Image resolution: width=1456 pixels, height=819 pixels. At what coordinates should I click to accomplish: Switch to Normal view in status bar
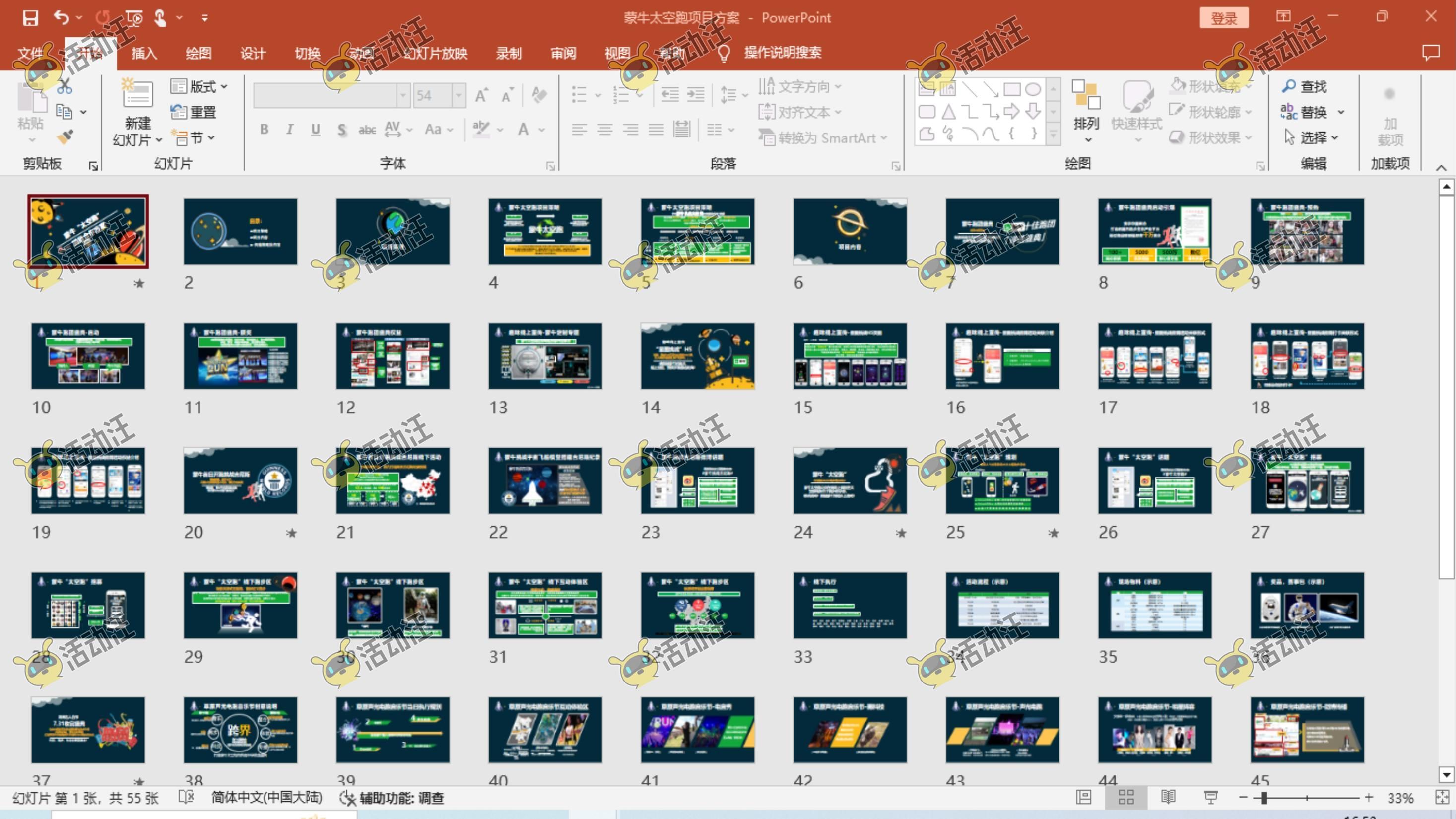coord(1083,798)
